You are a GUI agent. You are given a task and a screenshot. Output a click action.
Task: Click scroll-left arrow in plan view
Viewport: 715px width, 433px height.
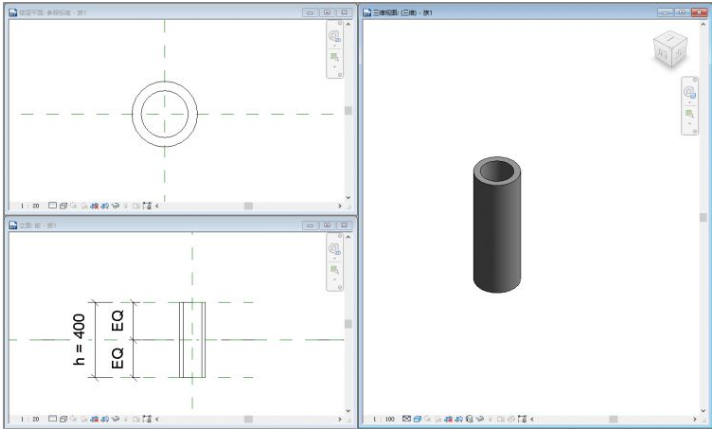(157, 206)
